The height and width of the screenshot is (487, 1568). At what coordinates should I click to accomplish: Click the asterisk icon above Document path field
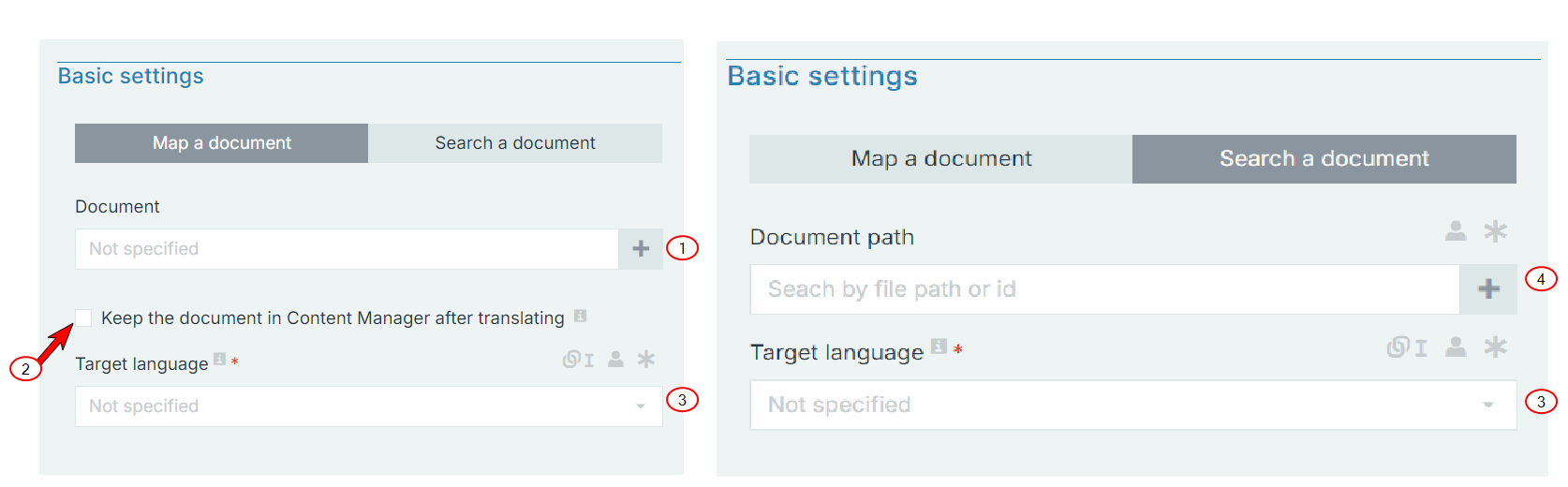(1495, 231)
